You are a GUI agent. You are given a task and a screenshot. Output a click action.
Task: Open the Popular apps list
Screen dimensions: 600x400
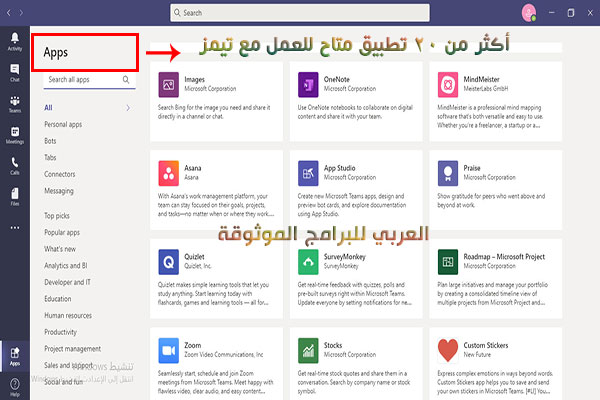click(62, 232)
